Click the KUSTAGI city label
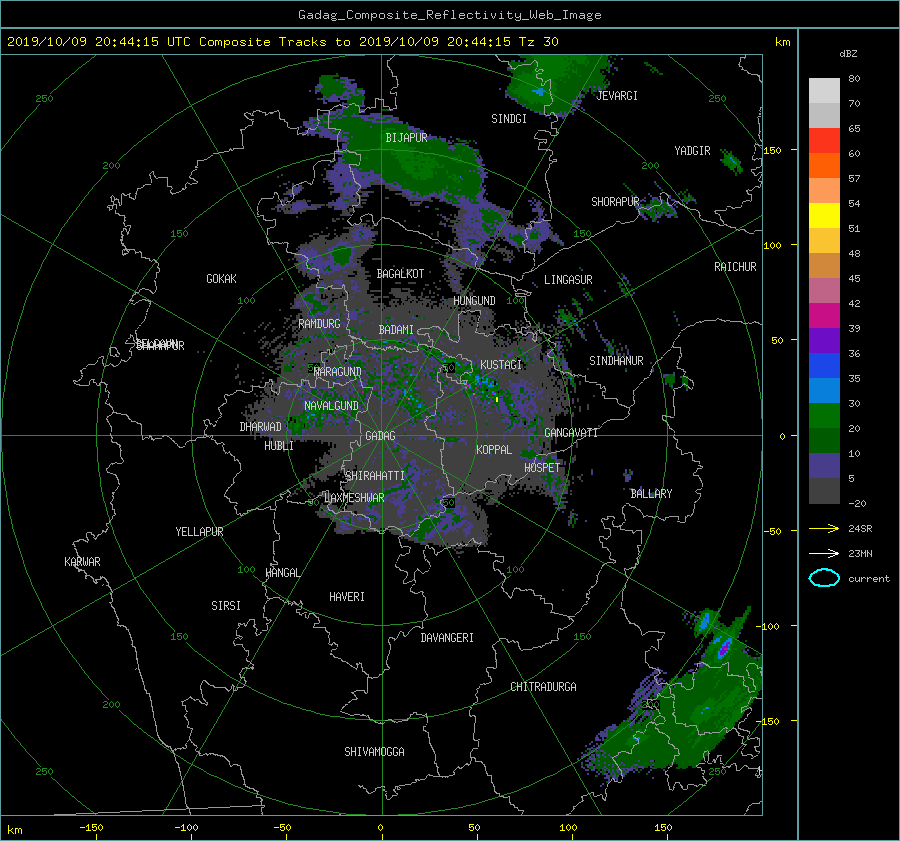The width and height of the screenshot is (900, 841). [501, 365]
